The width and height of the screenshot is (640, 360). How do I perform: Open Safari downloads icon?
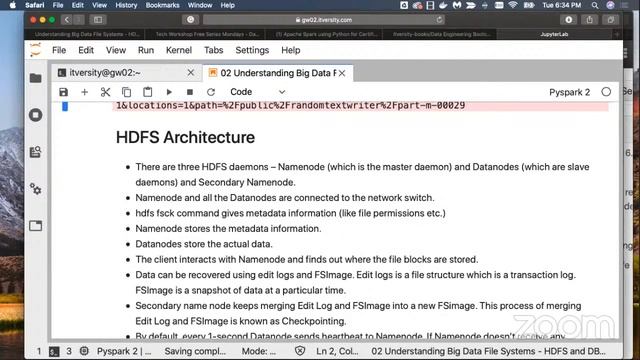click(x=569, y=20)
